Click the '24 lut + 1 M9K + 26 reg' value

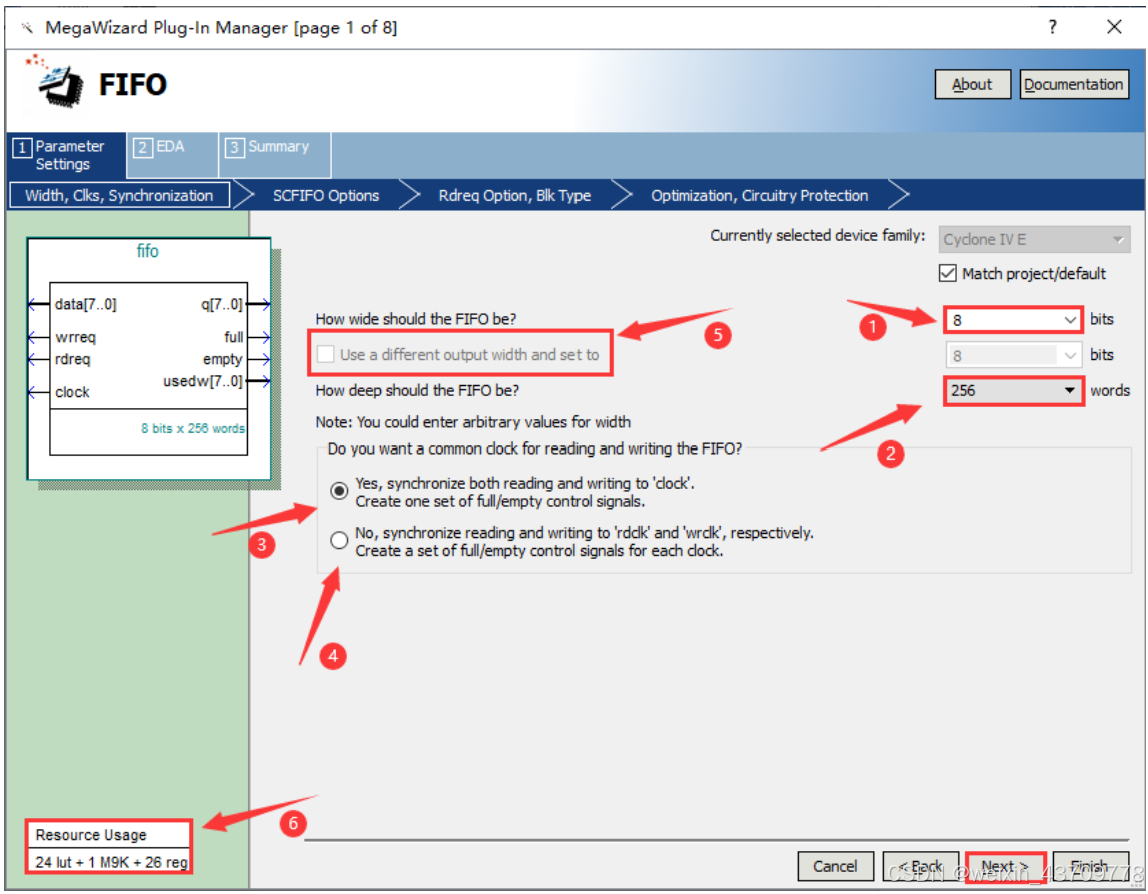tap(111, 863)
